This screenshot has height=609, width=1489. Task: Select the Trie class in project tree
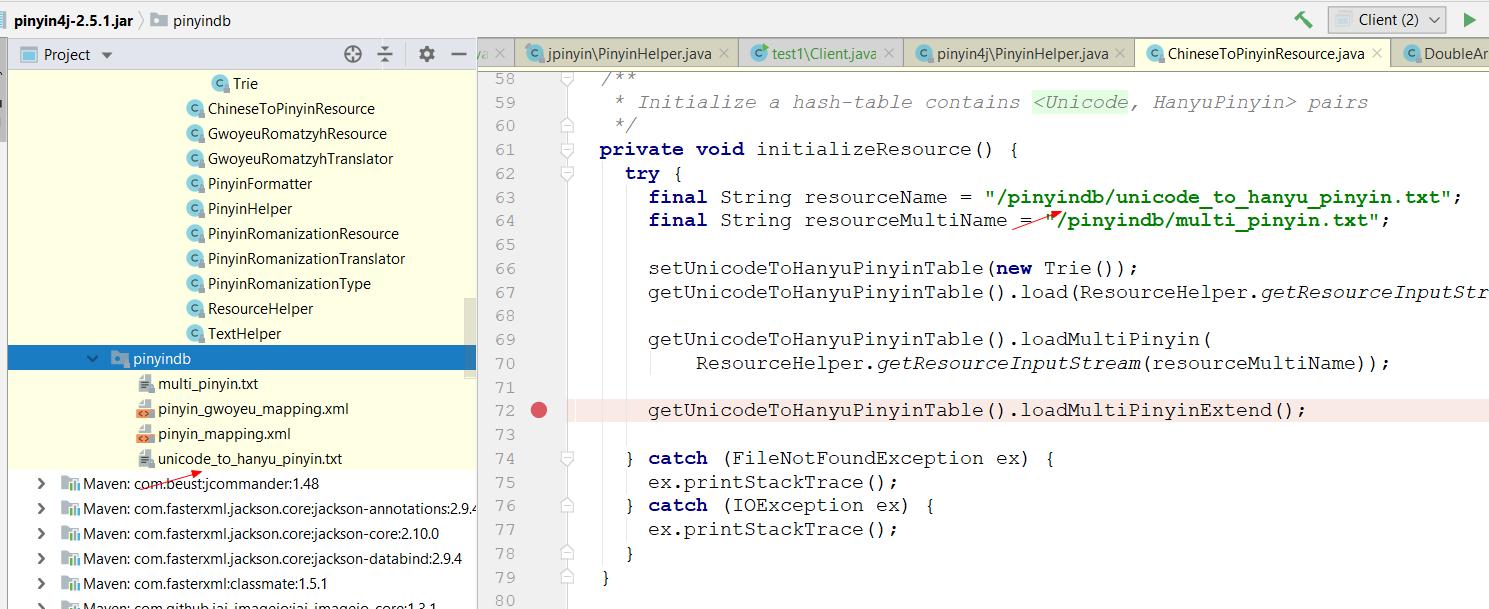244,84
